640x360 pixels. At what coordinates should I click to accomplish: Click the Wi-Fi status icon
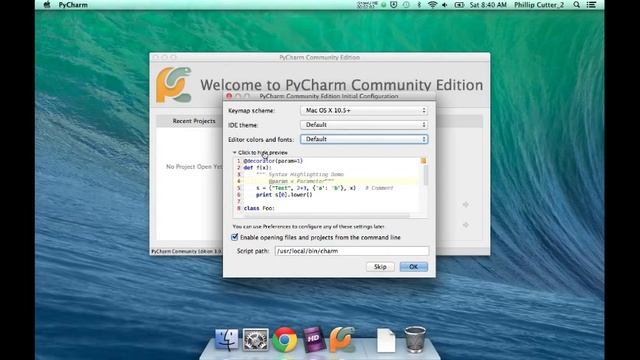click(432, 5)
